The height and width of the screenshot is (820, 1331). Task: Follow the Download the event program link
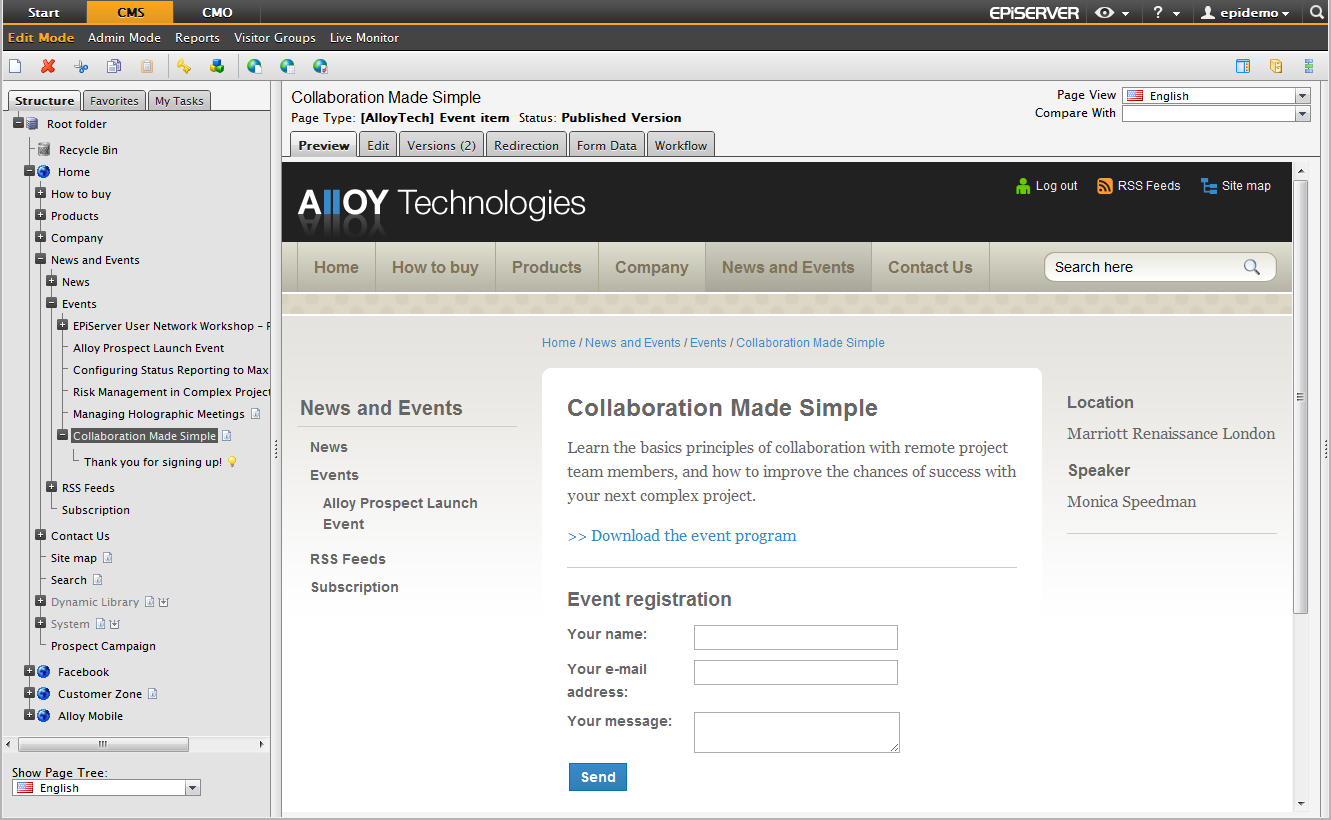point(682,536)
